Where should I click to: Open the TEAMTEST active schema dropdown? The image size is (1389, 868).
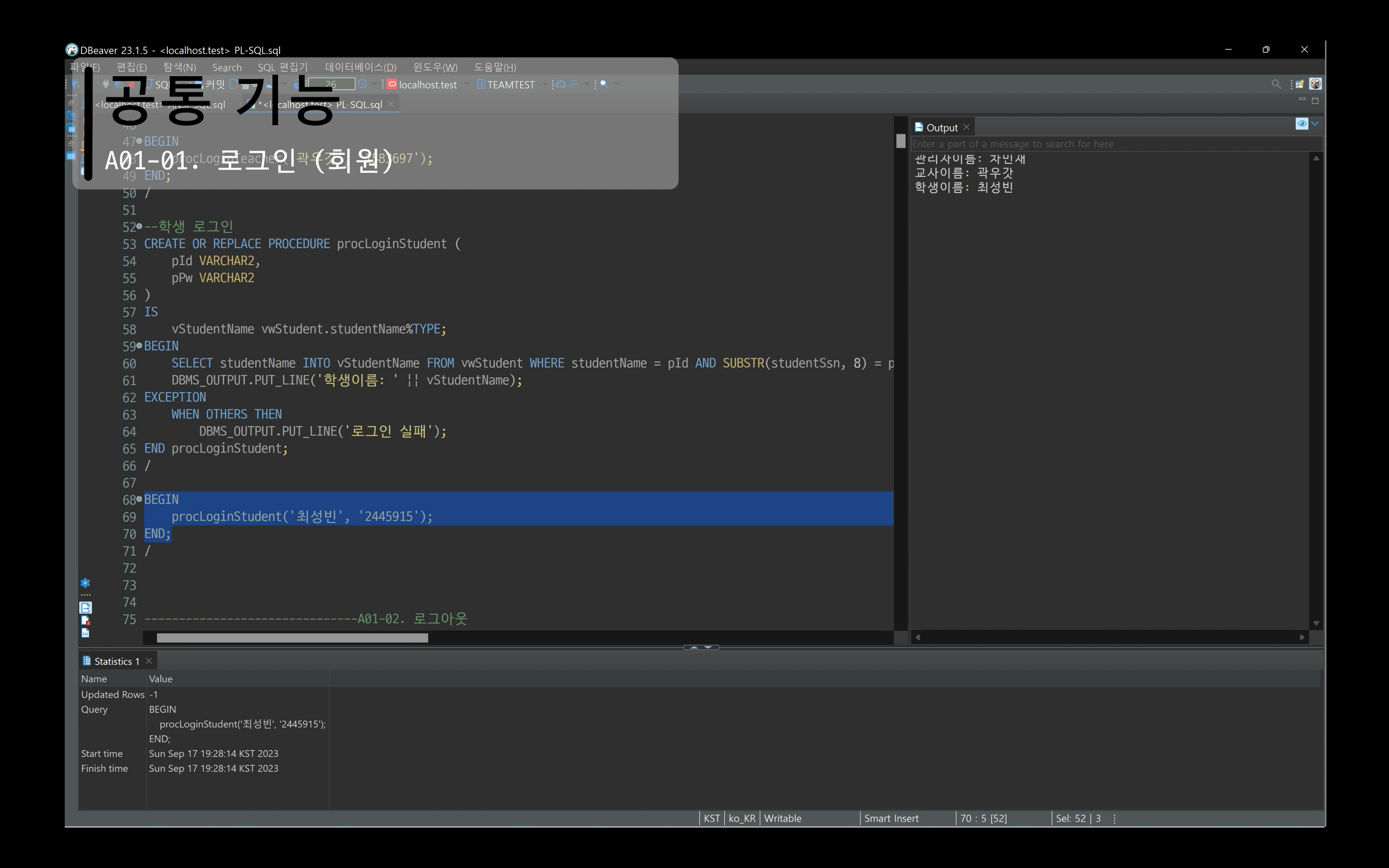(511, 84)
